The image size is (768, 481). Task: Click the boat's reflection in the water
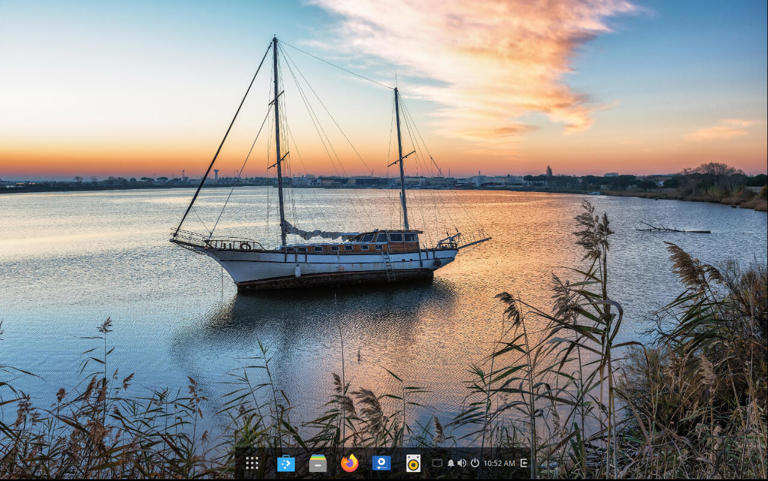click(x=320, y=310)
